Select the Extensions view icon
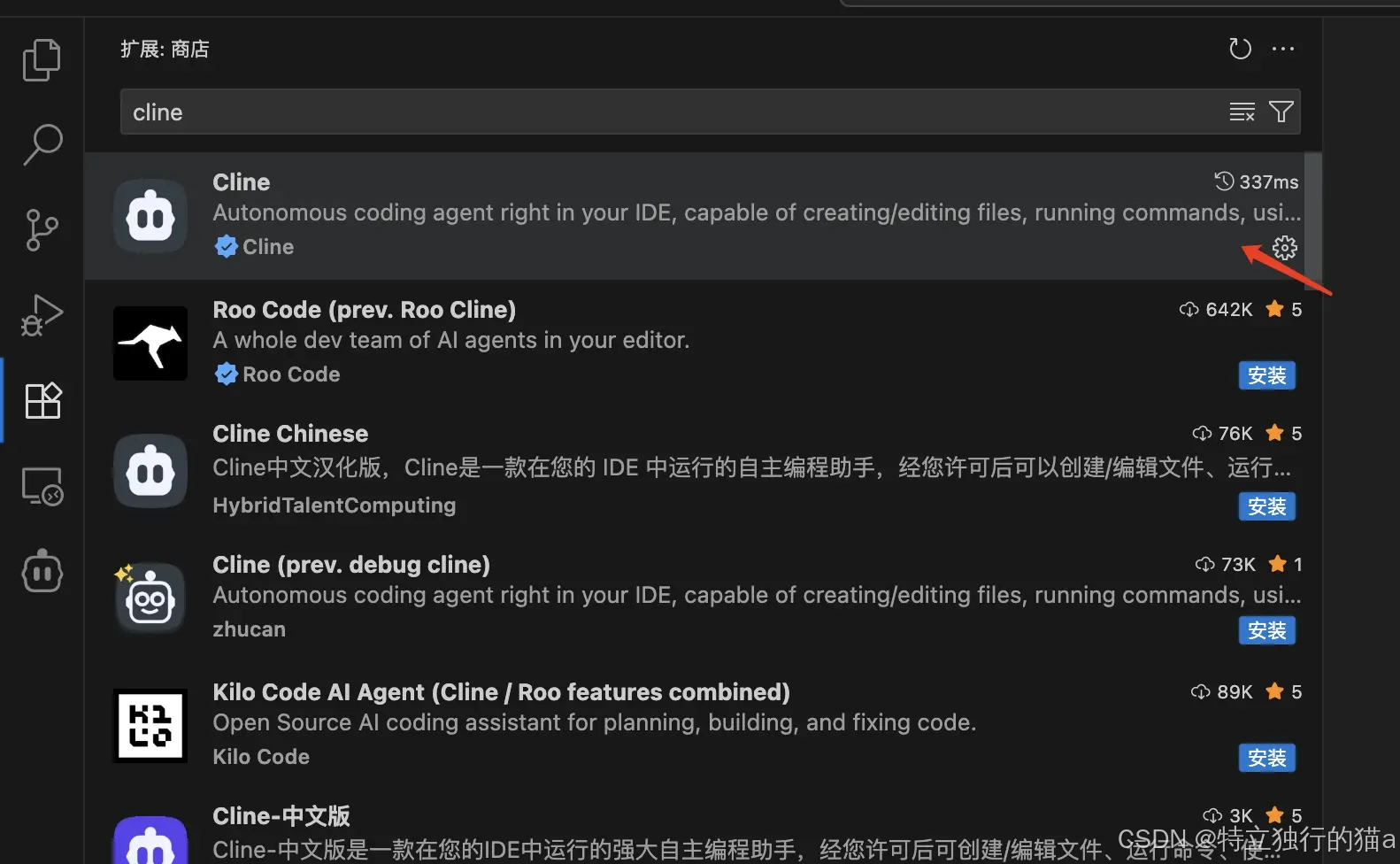This screenshot has width=1400, height=864. [42, 400]
